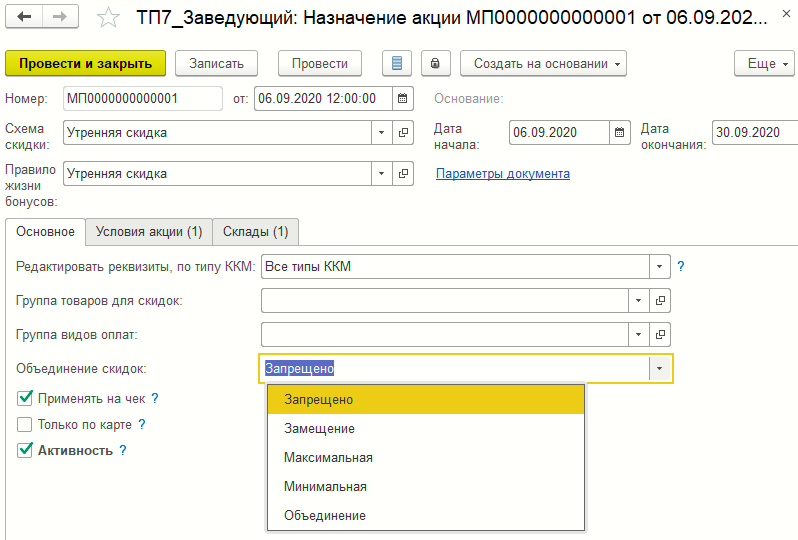This screenshot has height=540, width=798.
Task: Open calendar for Дата начала field
Action: coord(620,132)
